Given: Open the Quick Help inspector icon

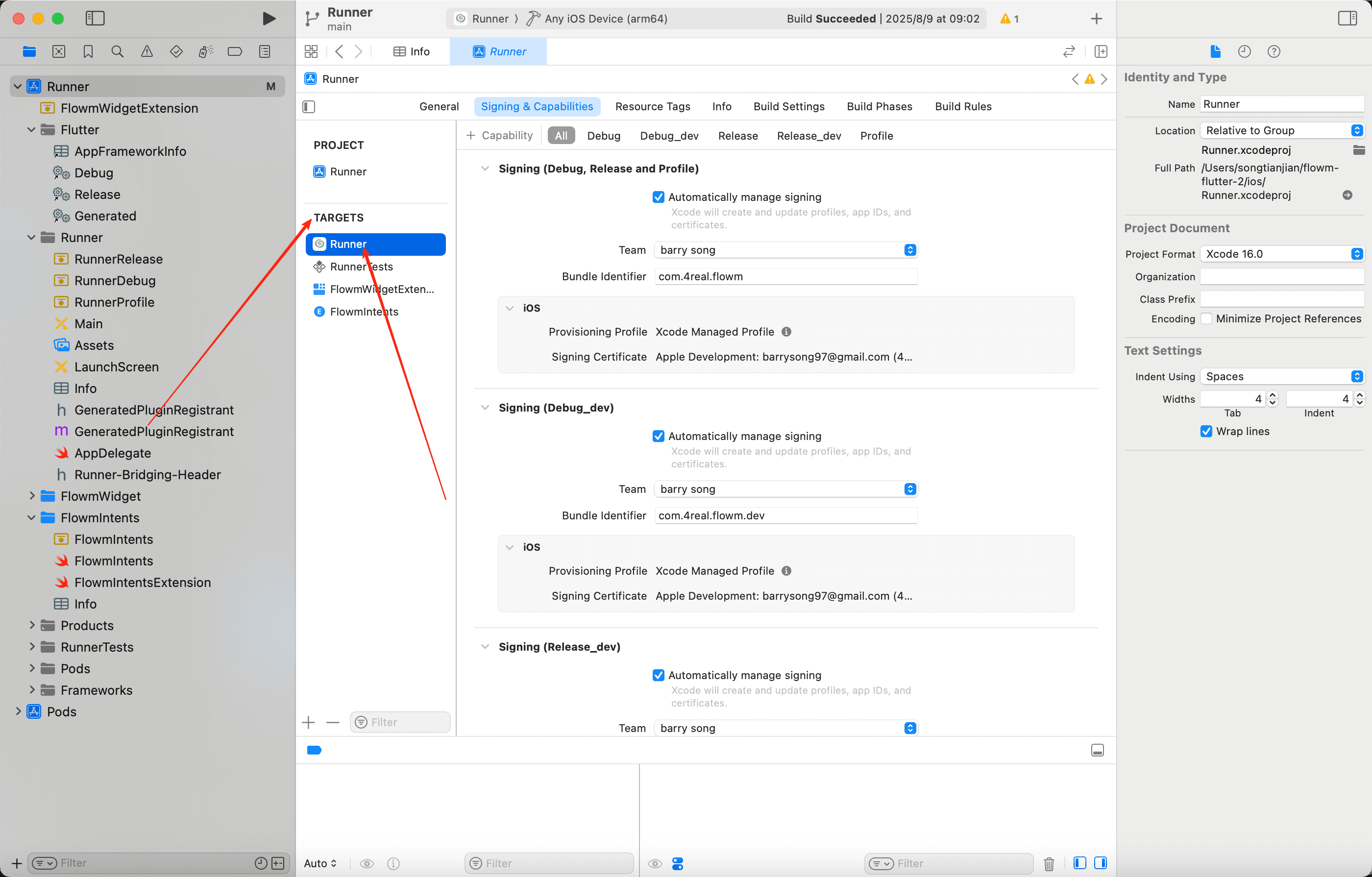Looking at the screenshot, I should (x=1274, y=51).
